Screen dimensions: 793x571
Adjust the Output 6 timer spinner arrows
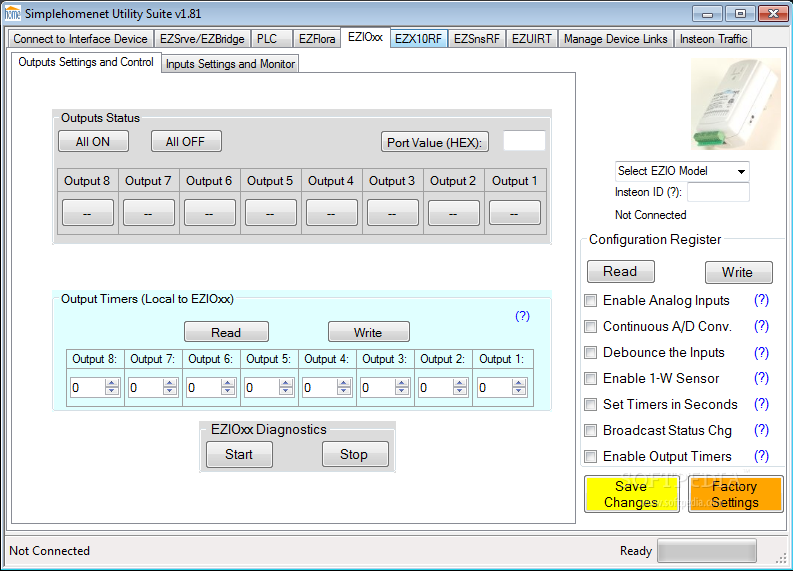click(x=228, y=387)
